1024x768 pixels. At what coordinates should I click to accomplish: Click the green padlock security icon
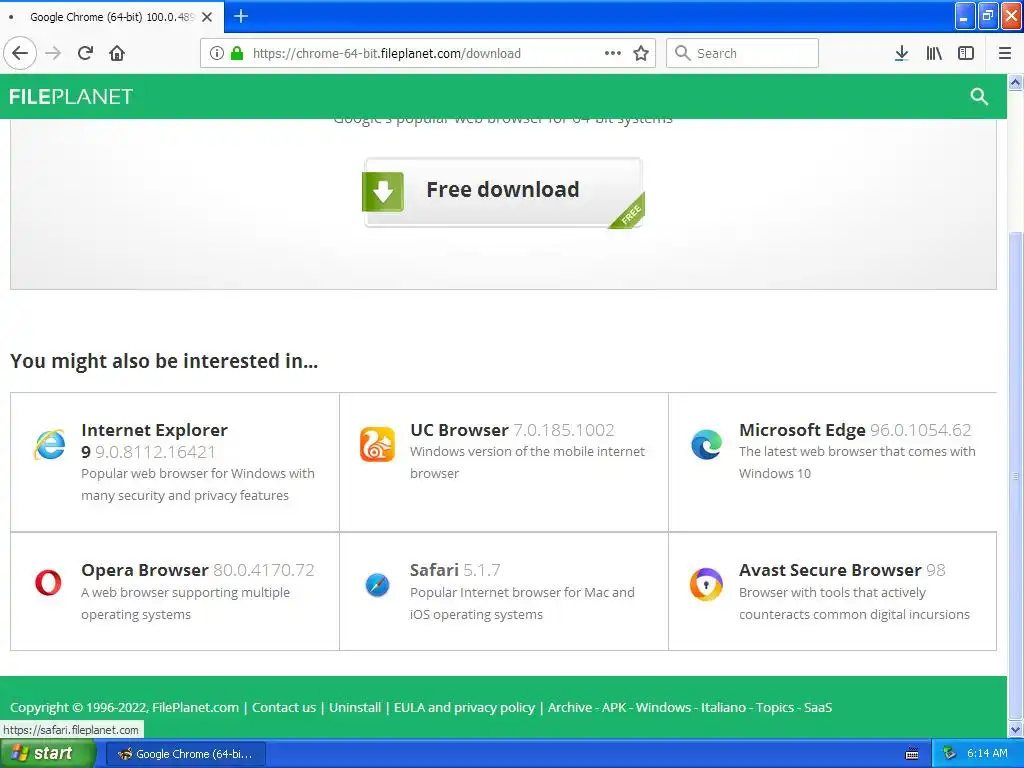pyautogui.click(x=237, y=54)
